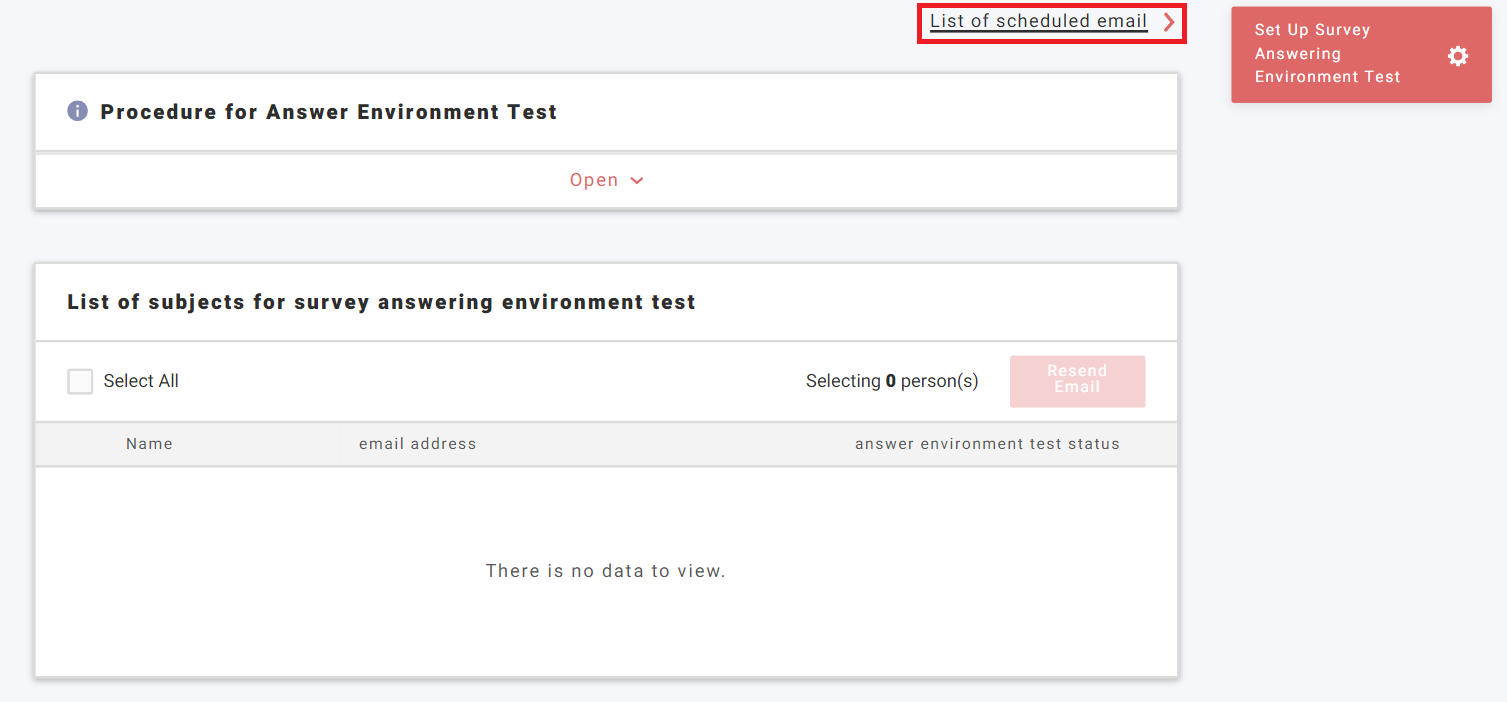This screenshot has height=702, width=1507.
Task: Click the Selecting 0 person(s) counter
Action: coord(891,381)
